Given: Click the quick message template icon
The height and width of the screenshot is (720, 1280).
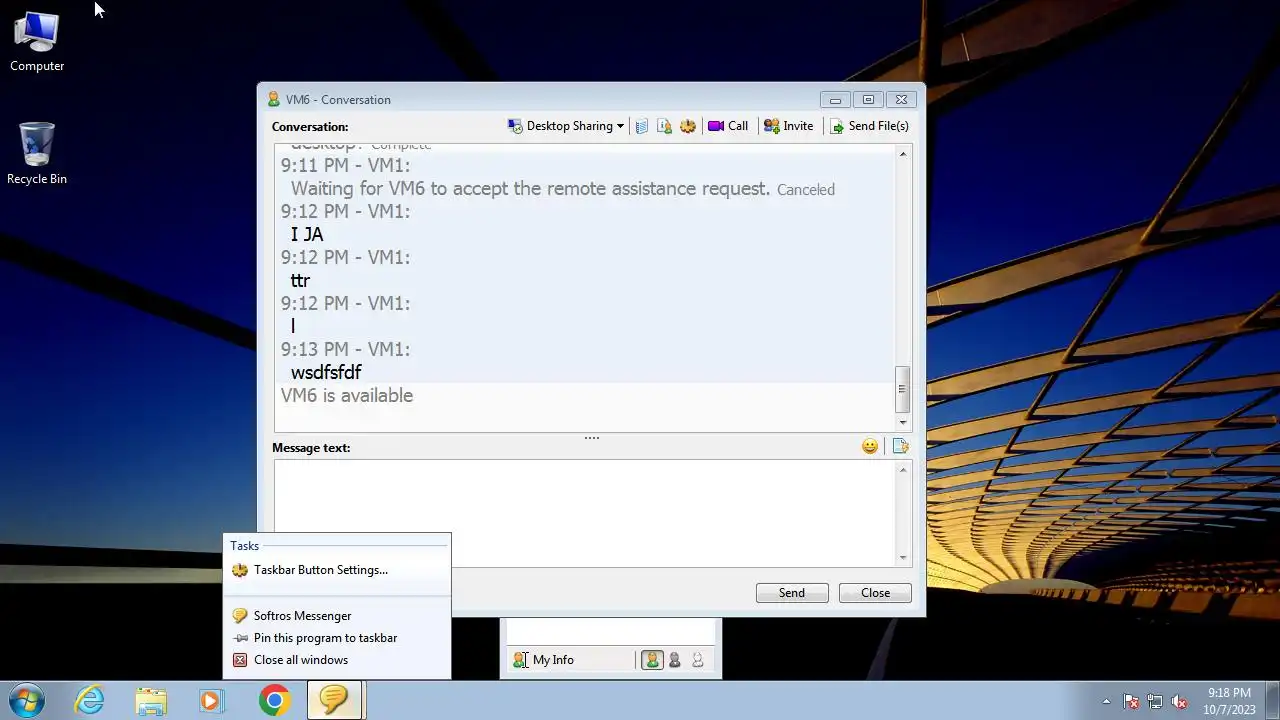Looking at the screenshot, I should tap(900, 447).
